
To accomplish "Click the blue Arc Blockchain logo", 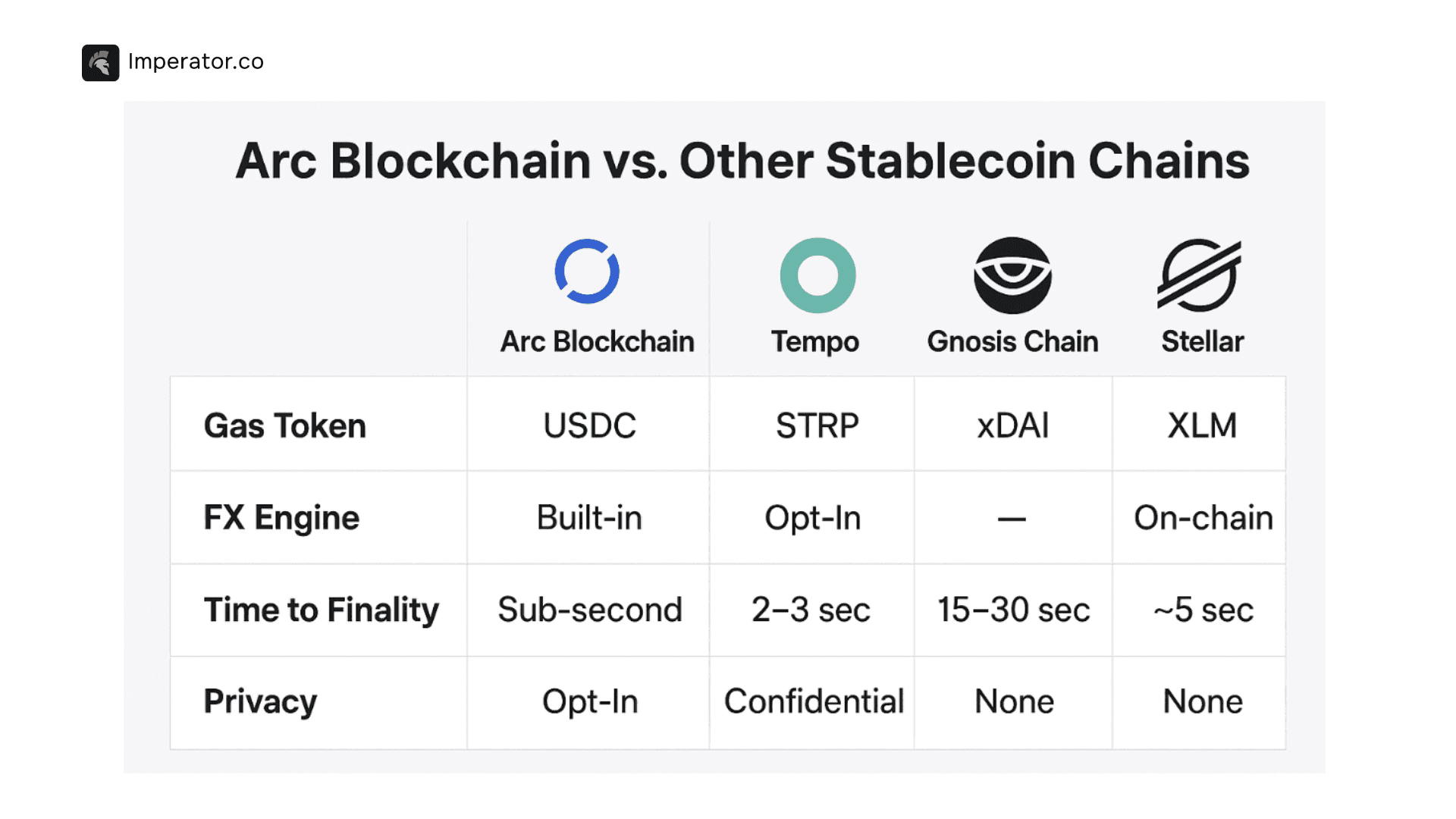I will pyautogui.click(x=587, y=271).
